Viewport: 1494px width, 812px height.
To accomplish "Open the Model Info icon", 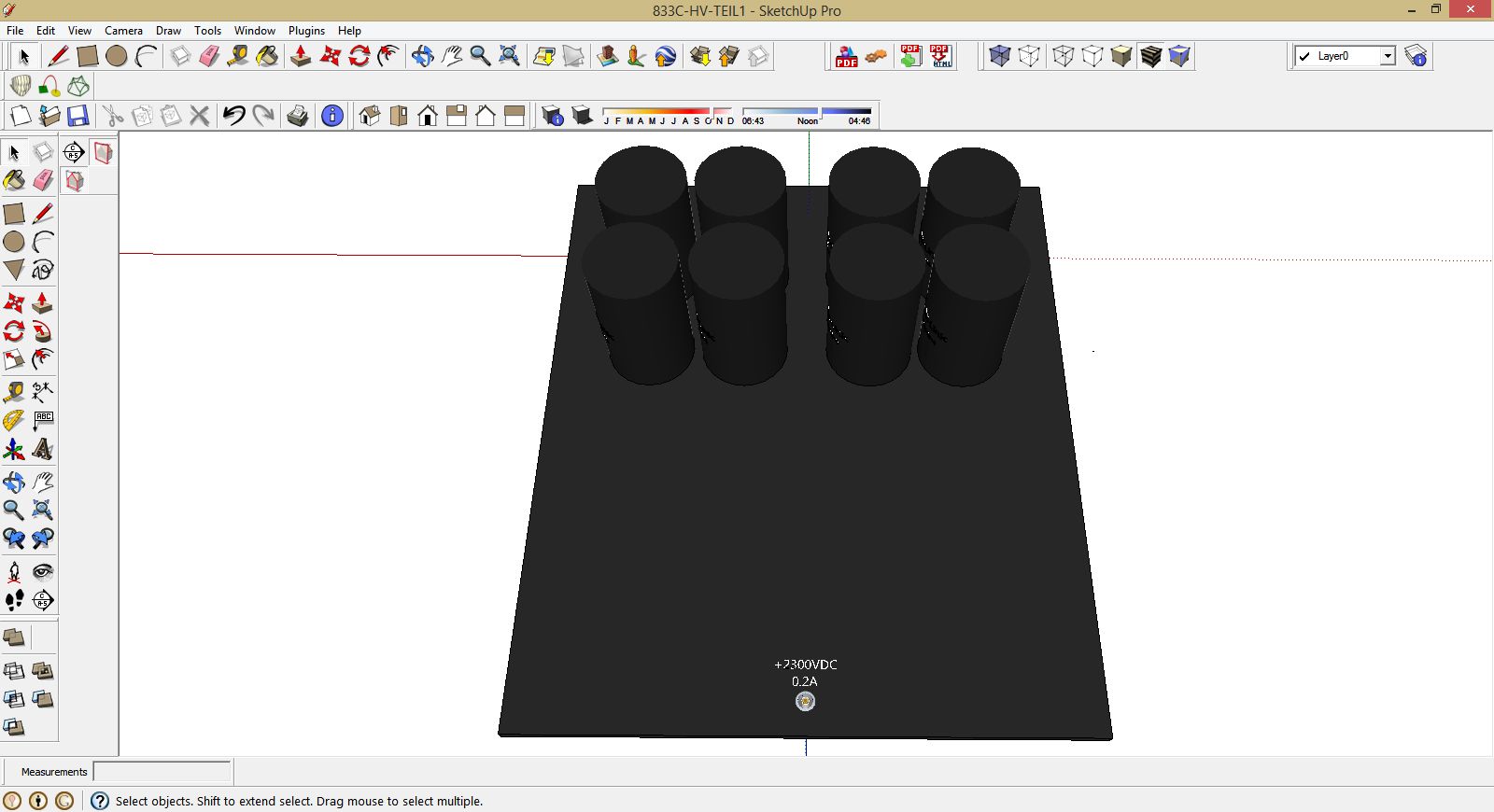I will (332, 116).
